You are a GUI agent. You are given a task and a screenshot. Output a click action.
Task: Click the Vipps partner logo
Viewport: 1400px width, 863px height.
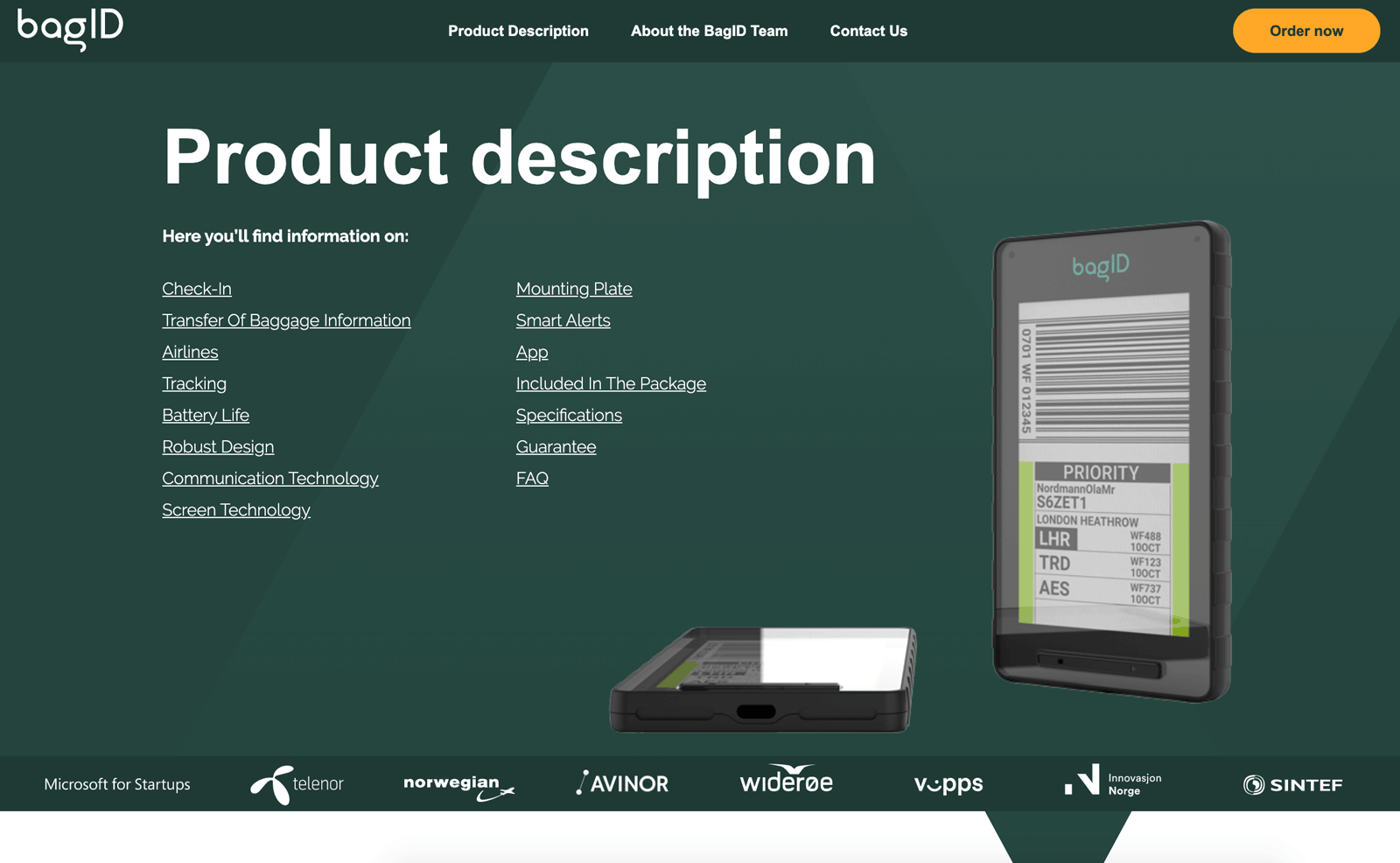(x=948, y=784)
